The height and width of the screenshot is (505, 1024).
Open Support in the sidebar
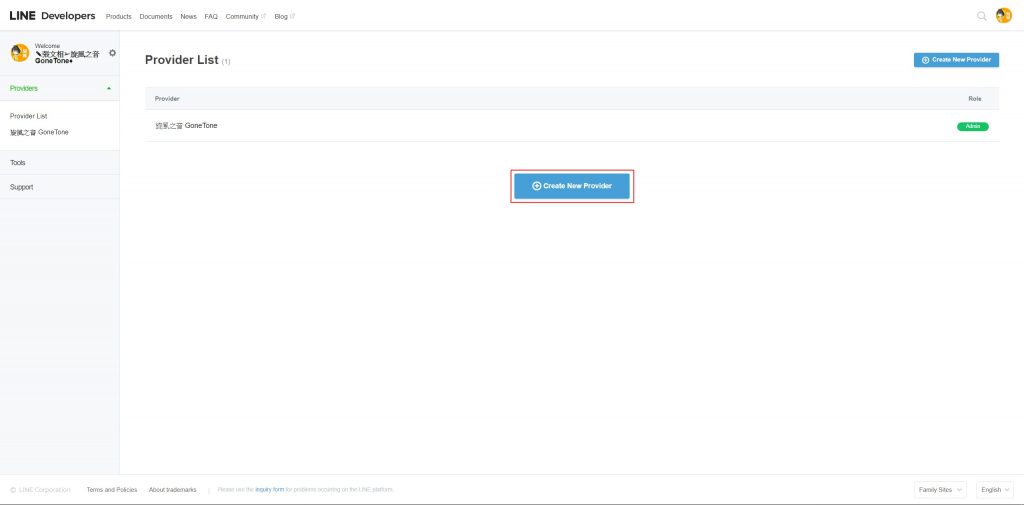click(21, 187)
